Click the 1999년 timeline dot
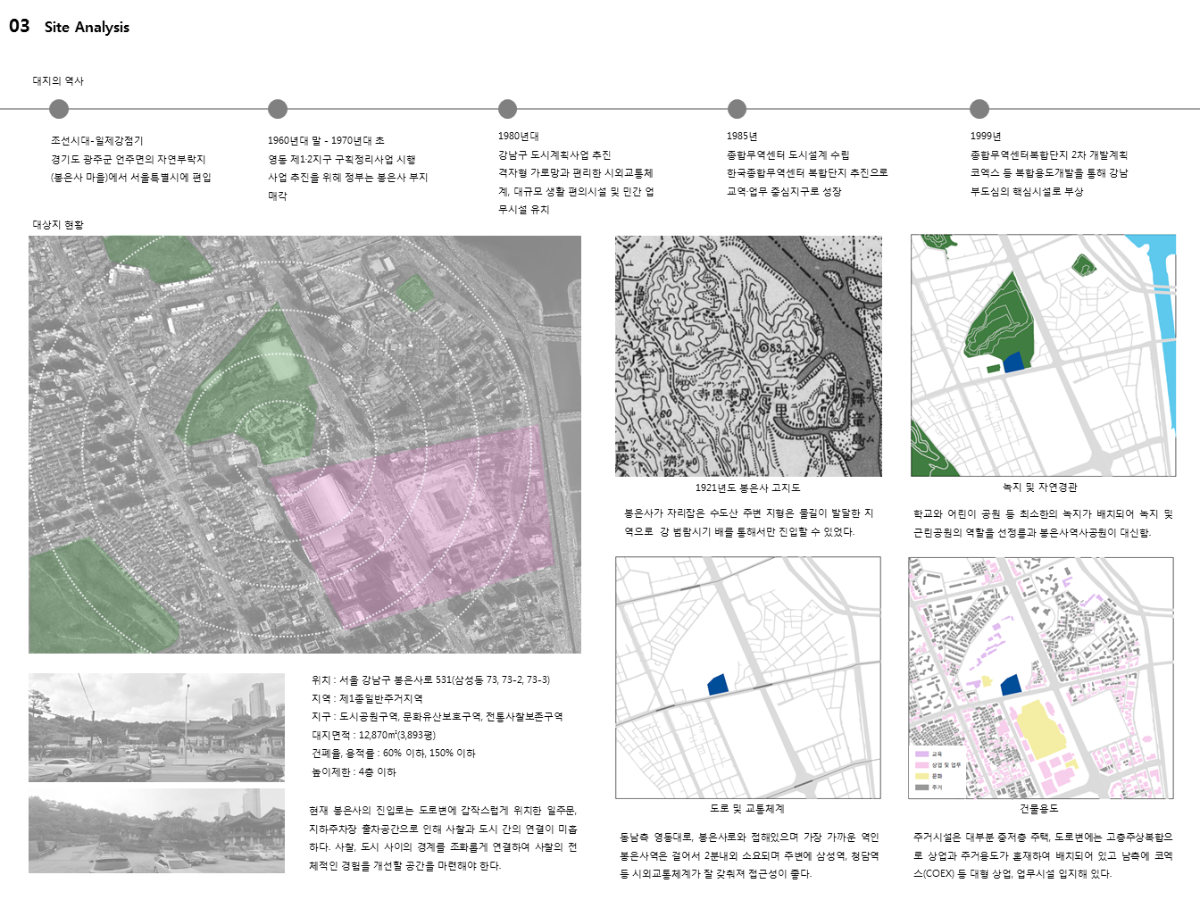The width and height of the screenshot is (1200, 900). coord(980,109)
